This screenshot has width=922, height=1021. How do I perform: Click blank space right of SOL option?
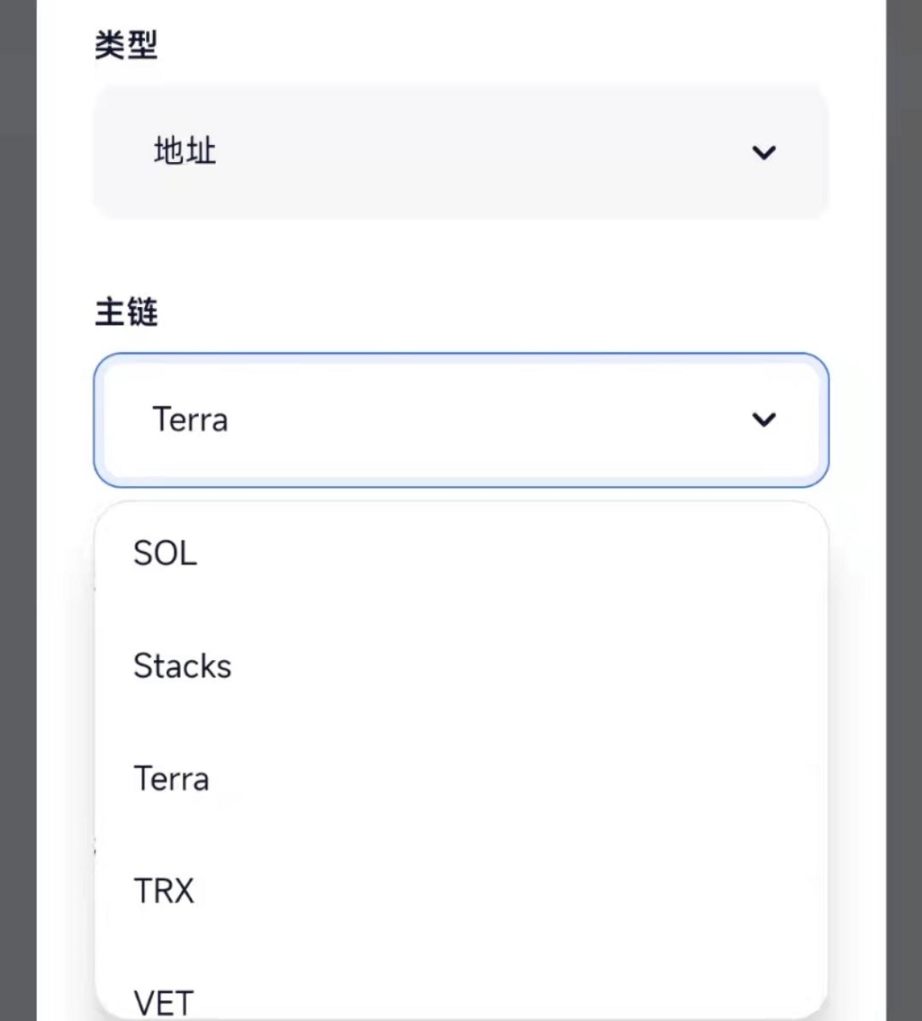point(500,553)
